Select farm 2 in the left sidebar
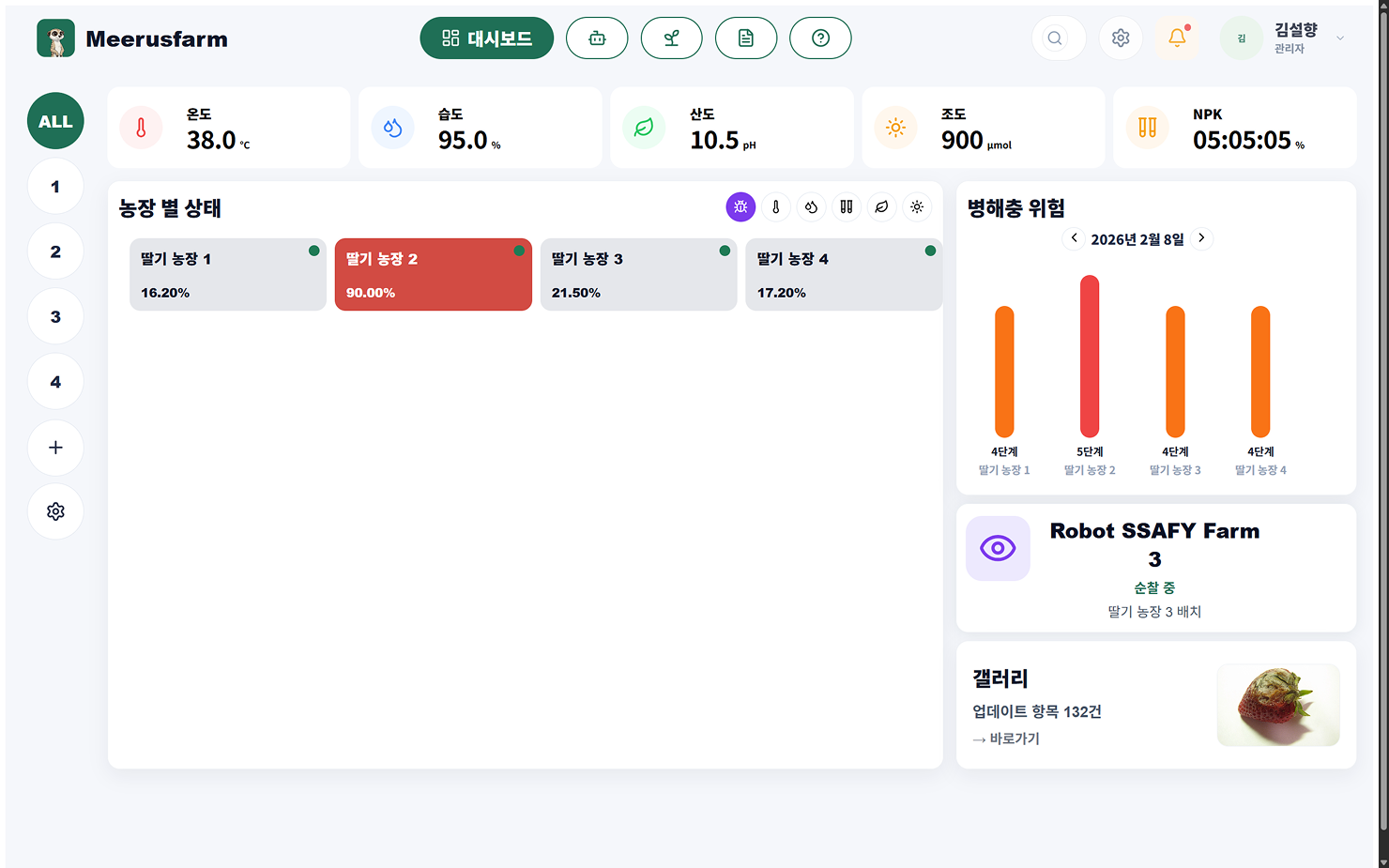 click(x=55, y=251)
